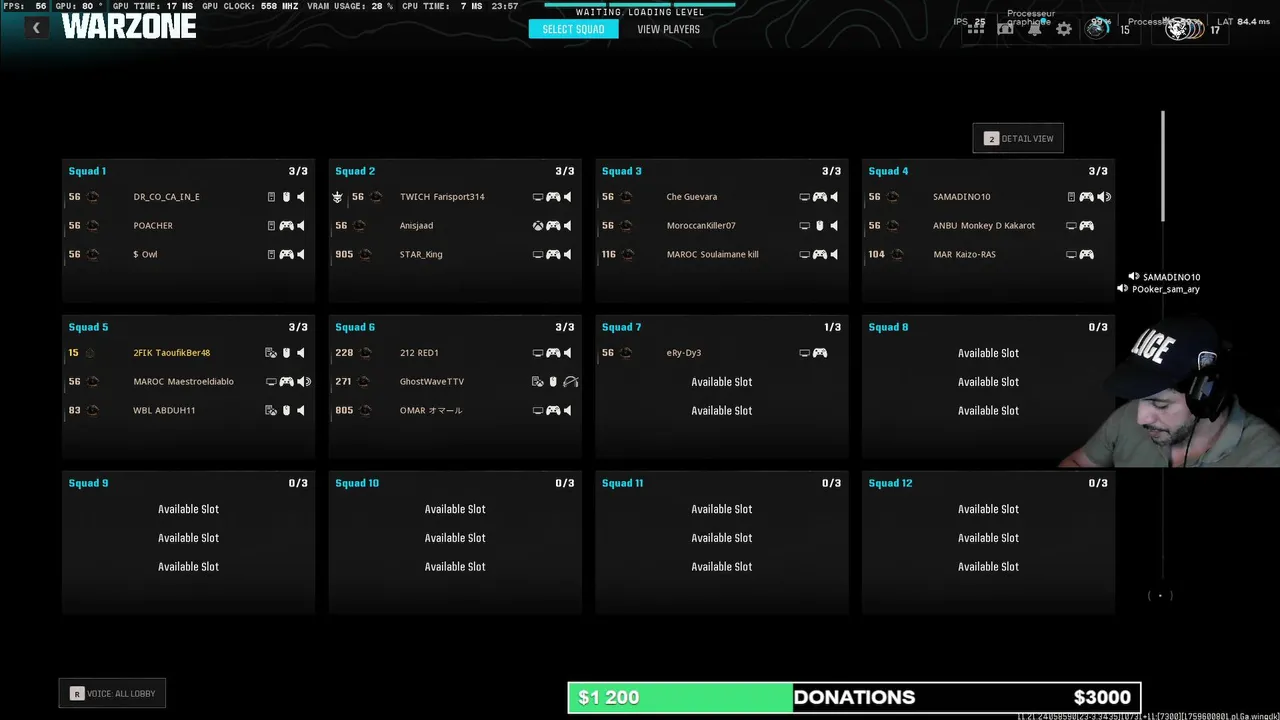Image resolution: width=1280 pixels, height=720 pixels.
Task: Switch to the View Players tab
Action: 669,29
